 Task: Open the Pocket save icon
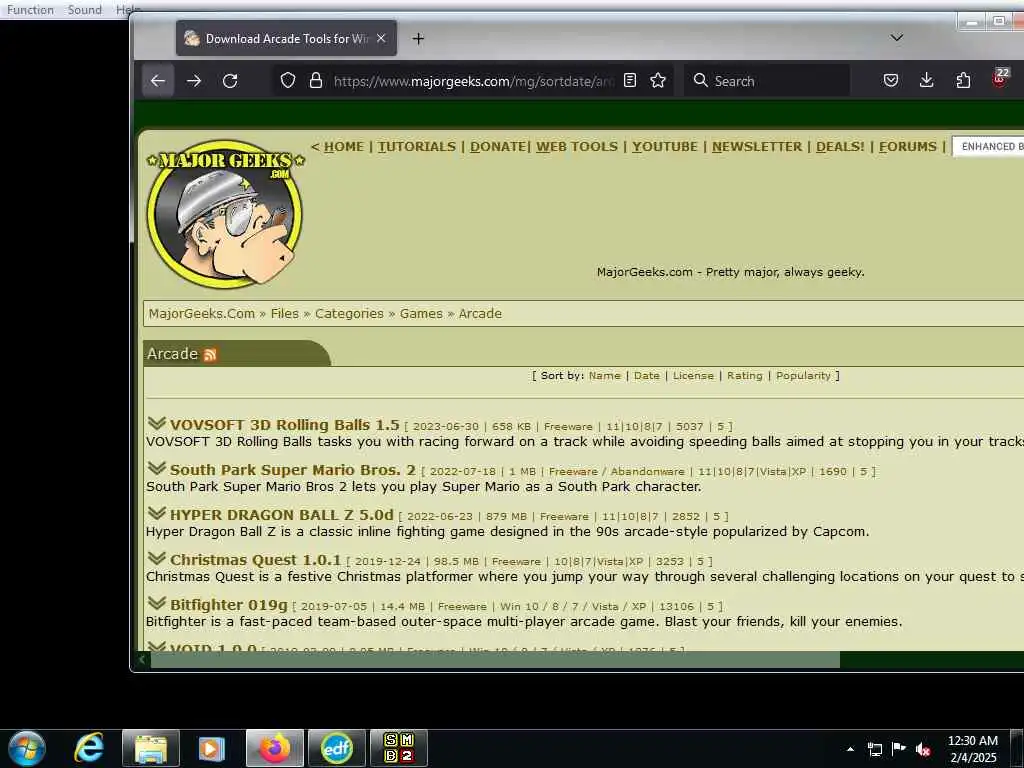click(891, 80)
